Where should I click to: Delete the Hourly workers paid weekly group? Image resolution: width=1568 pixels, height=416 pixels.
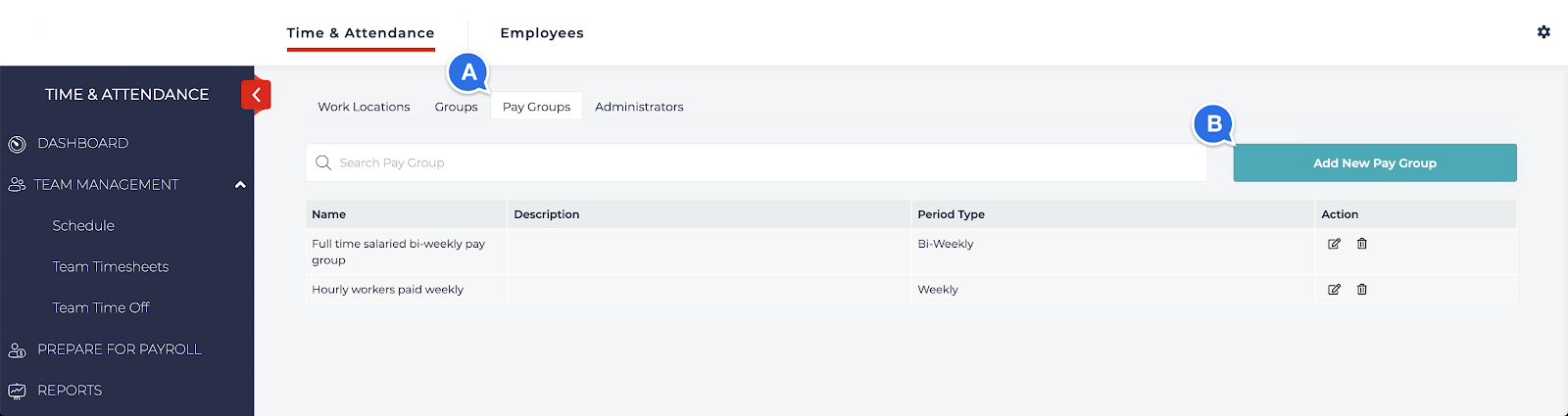[1362, 290]
